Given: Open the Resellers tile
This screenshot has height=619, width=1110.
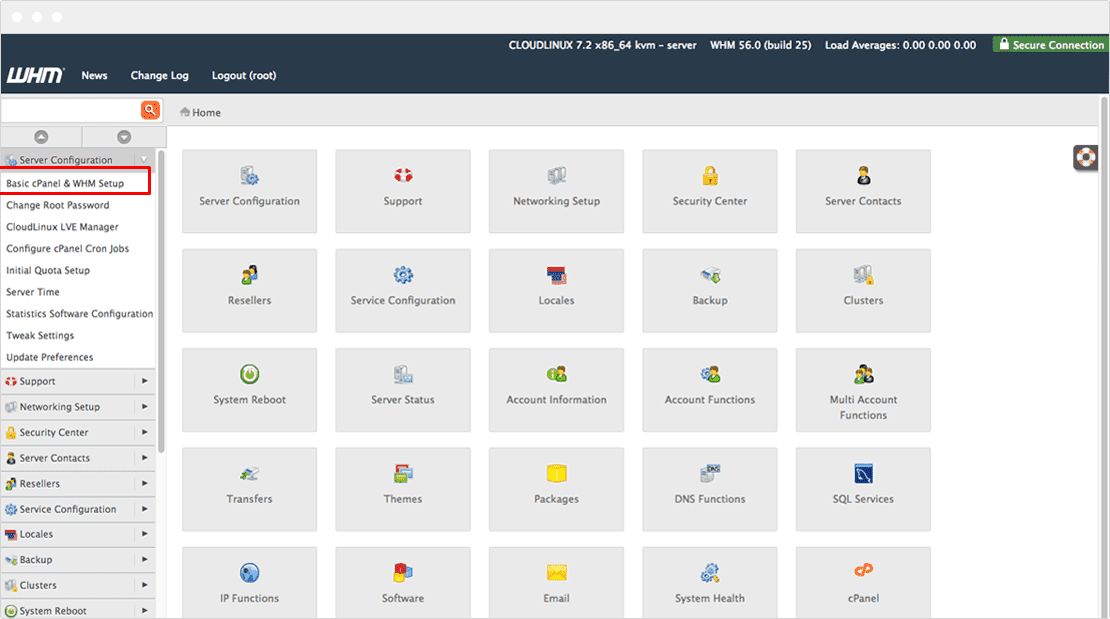Looking at the screenshot, I should point(249,290).
